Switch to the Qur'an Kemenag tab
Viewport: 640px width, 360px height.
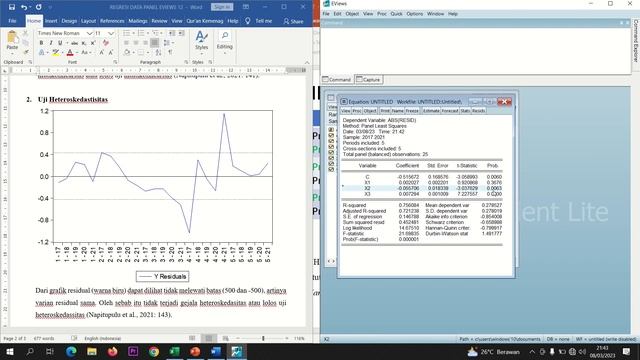pos(205,21)
